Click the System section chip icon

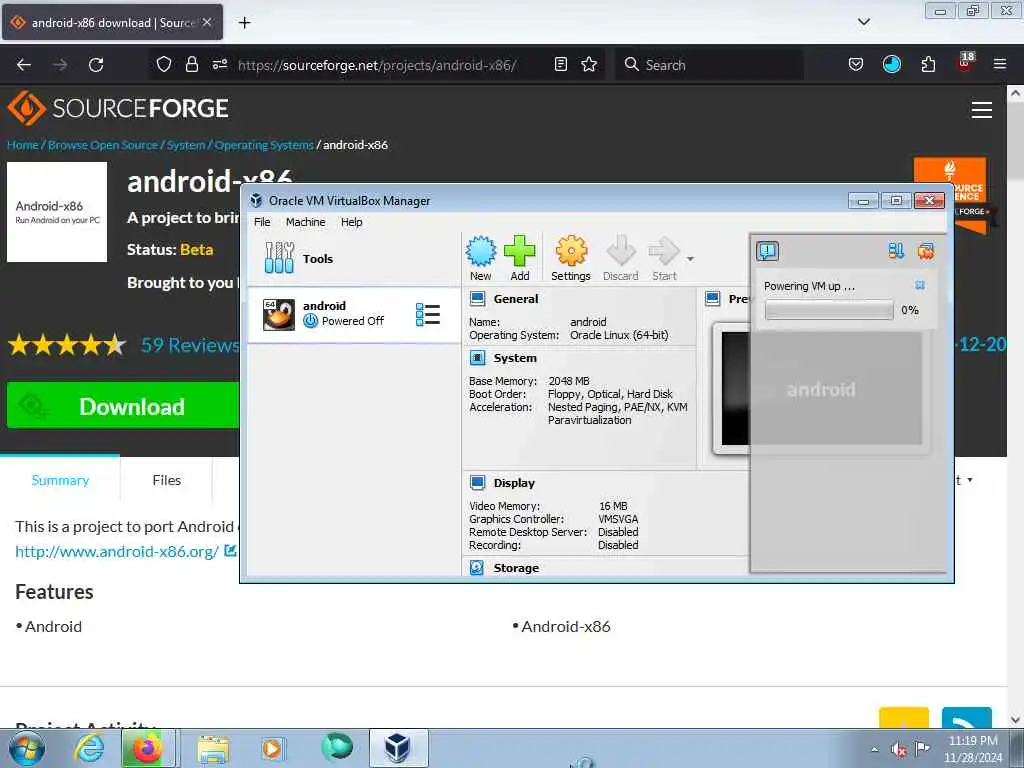(x=477, y=358)
